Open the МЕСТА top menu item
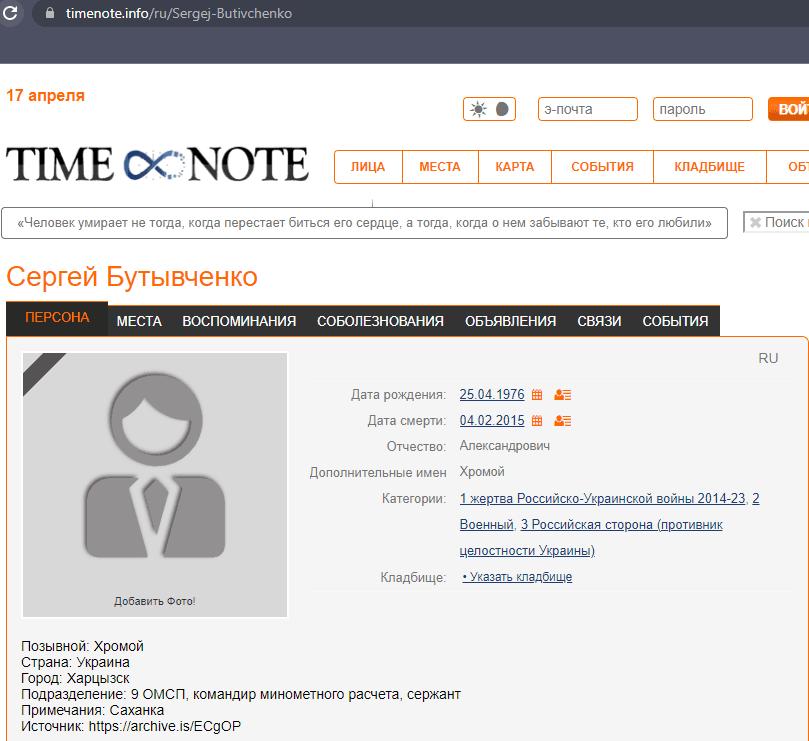The image size is (809, 741). click(440, 167)
